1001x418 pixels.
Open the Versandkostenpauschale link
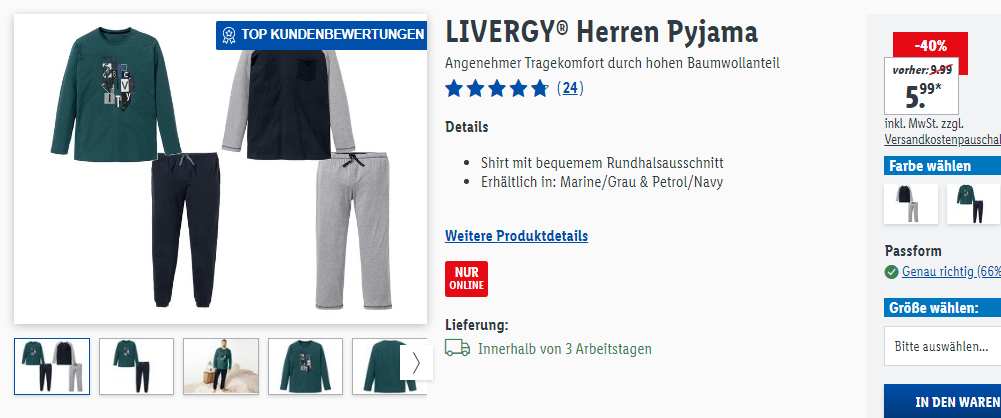(x=942, y=140)
